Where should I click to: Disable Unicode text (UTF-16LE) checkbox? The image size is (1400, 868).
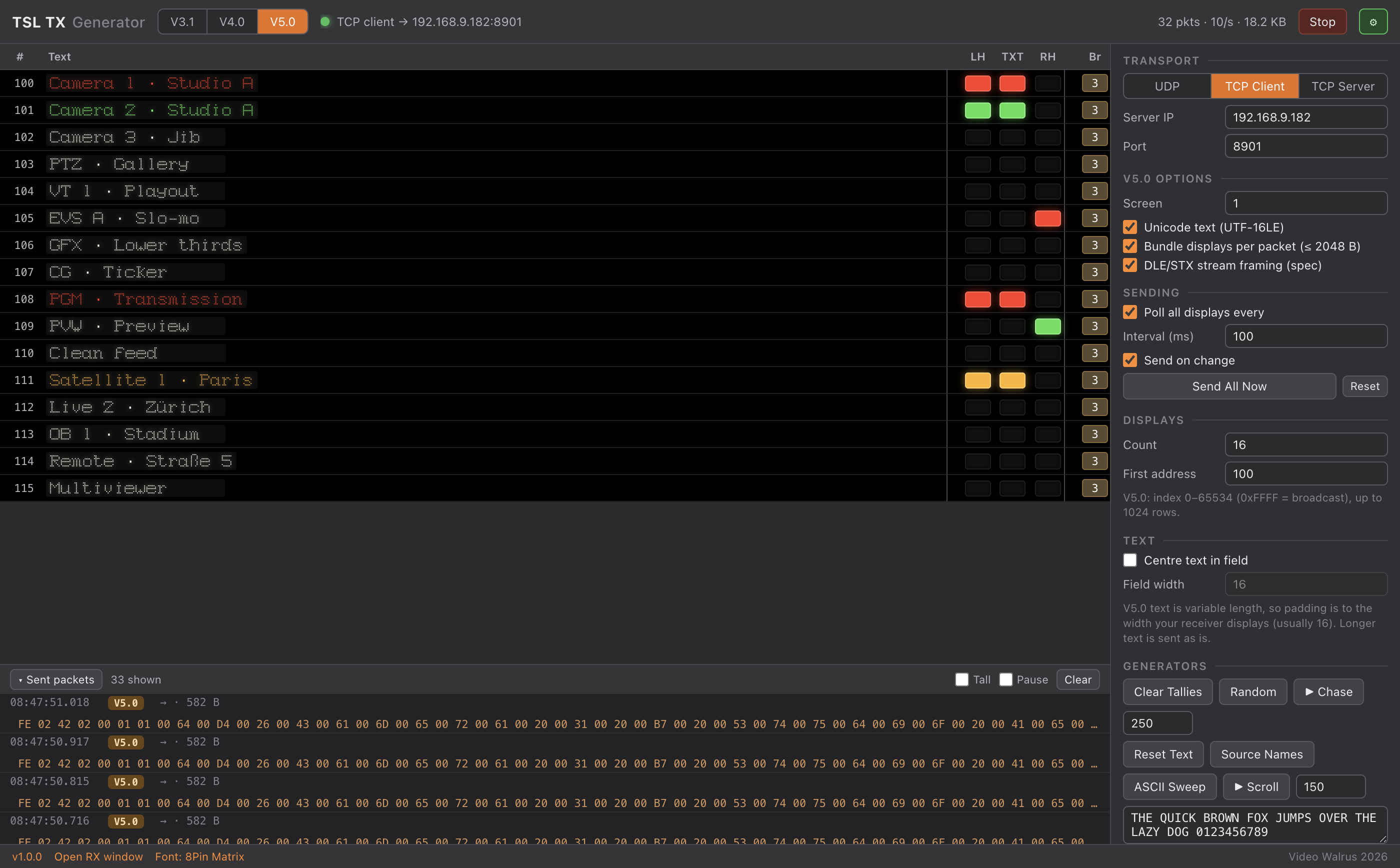click(x=1129, y=227)
